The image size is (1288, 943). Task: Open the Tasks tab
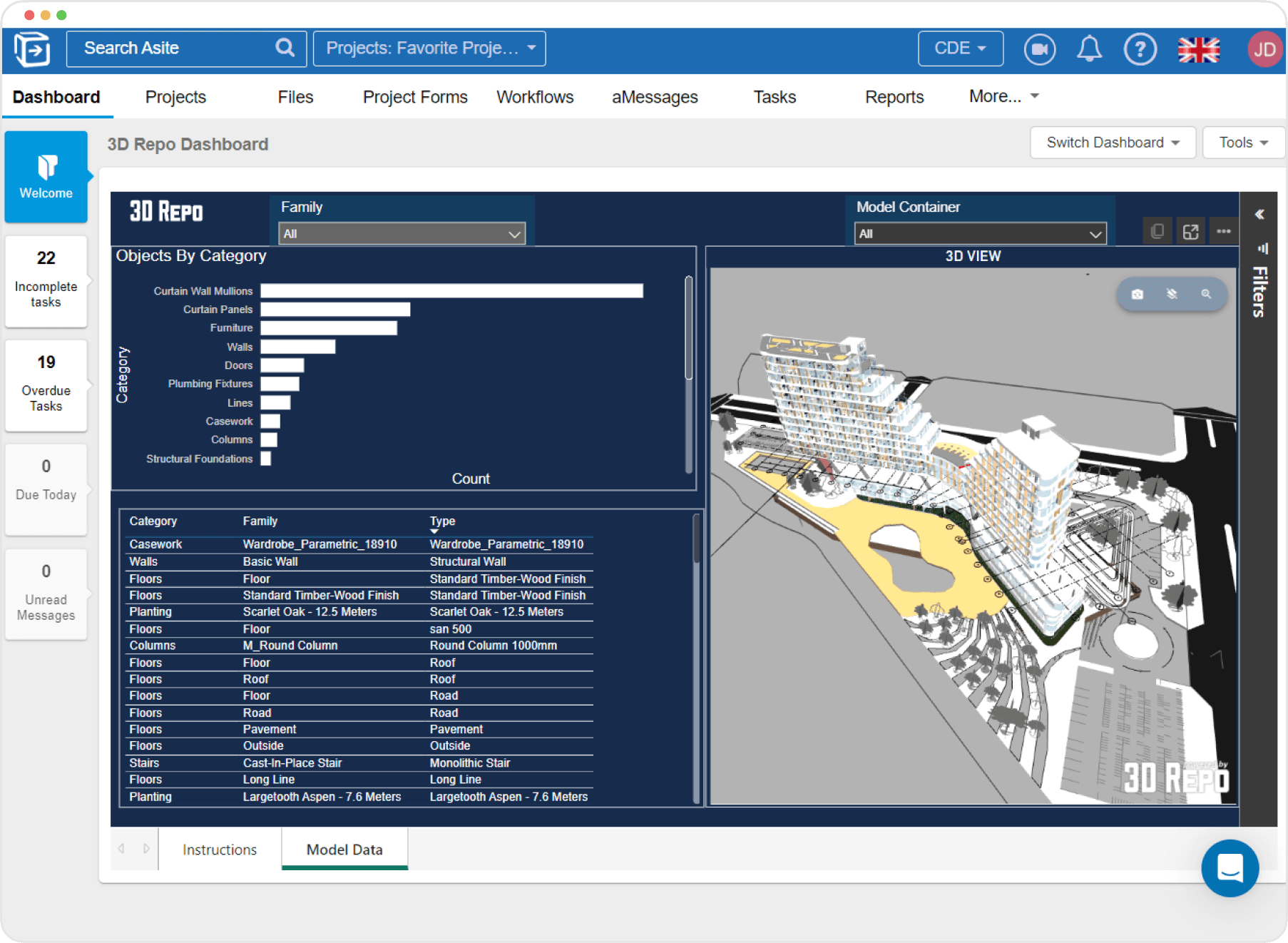point(775,97)
